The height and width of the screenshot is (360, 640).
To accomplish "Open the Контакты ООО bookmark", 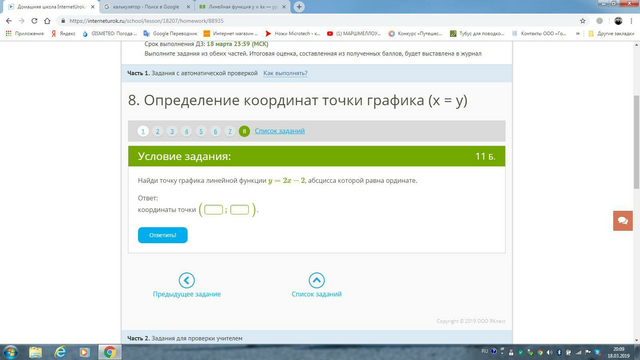I will tap(539, 33).
